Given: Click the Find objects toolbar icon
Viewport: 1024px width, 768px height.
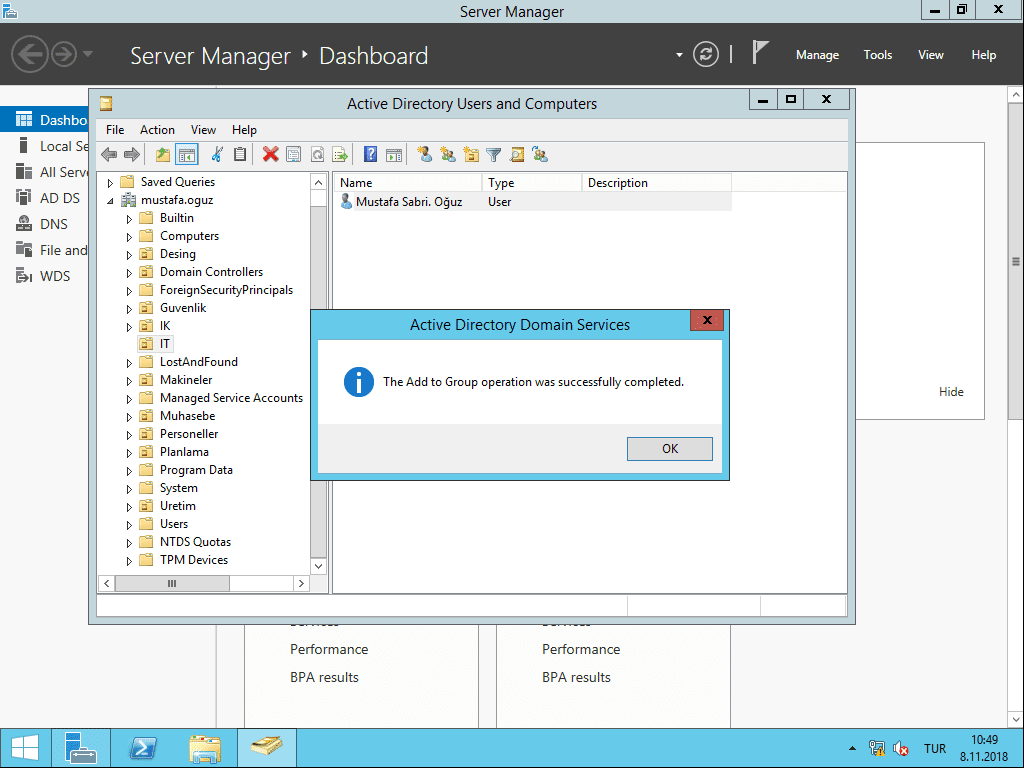Looking at the screenshot, I should point(517,155).
